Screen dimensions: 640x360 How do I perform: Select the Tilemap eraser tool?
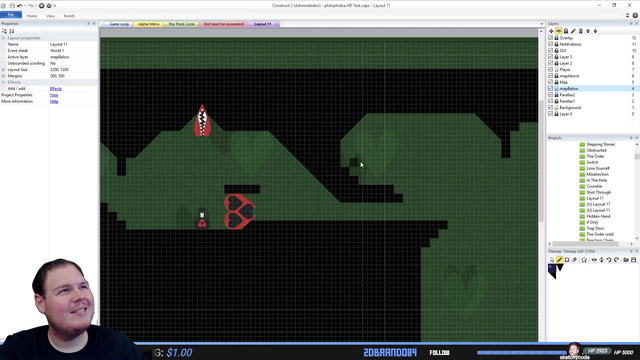click(574, 260)
